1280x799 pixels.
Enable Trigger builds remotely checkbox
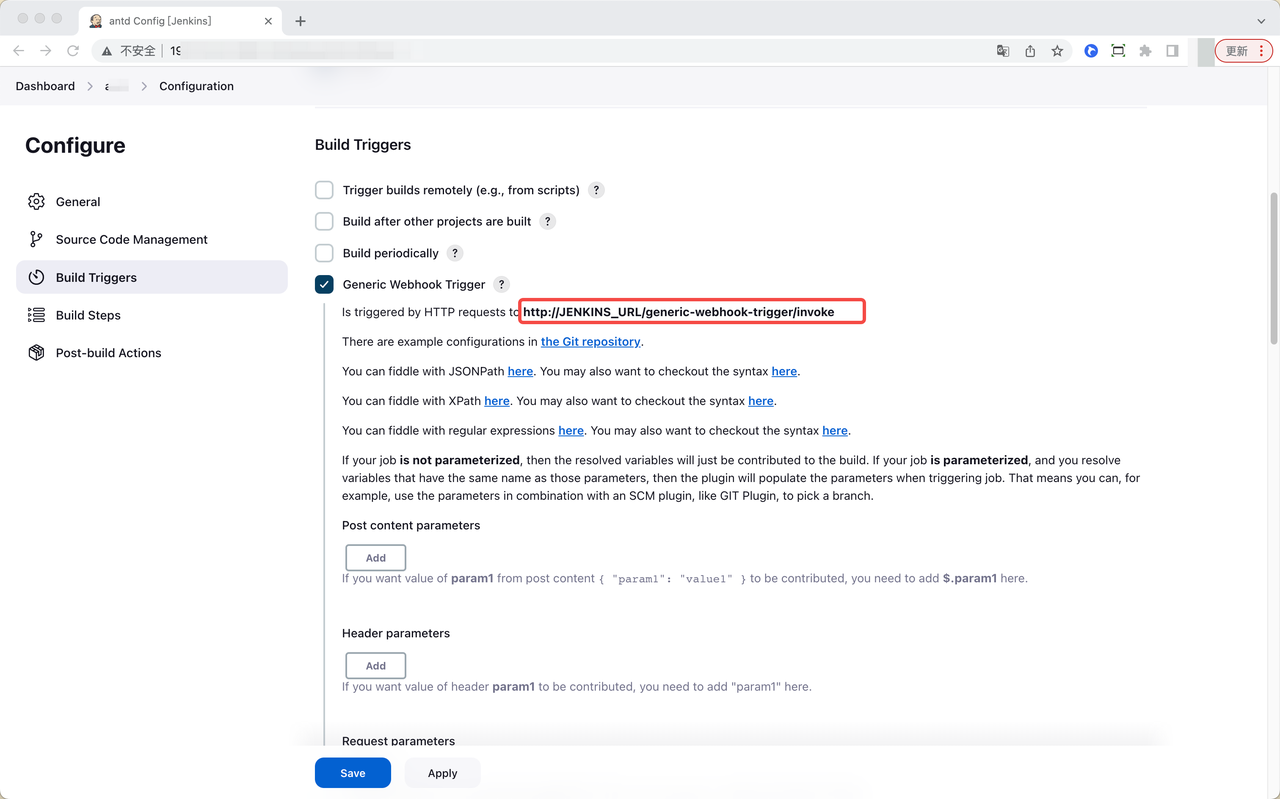[324, 190]
